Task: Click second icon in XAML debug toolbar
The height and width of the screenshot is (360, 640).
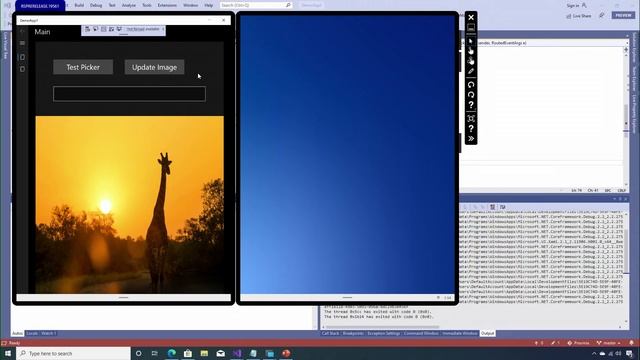Action: coord(96,29)
